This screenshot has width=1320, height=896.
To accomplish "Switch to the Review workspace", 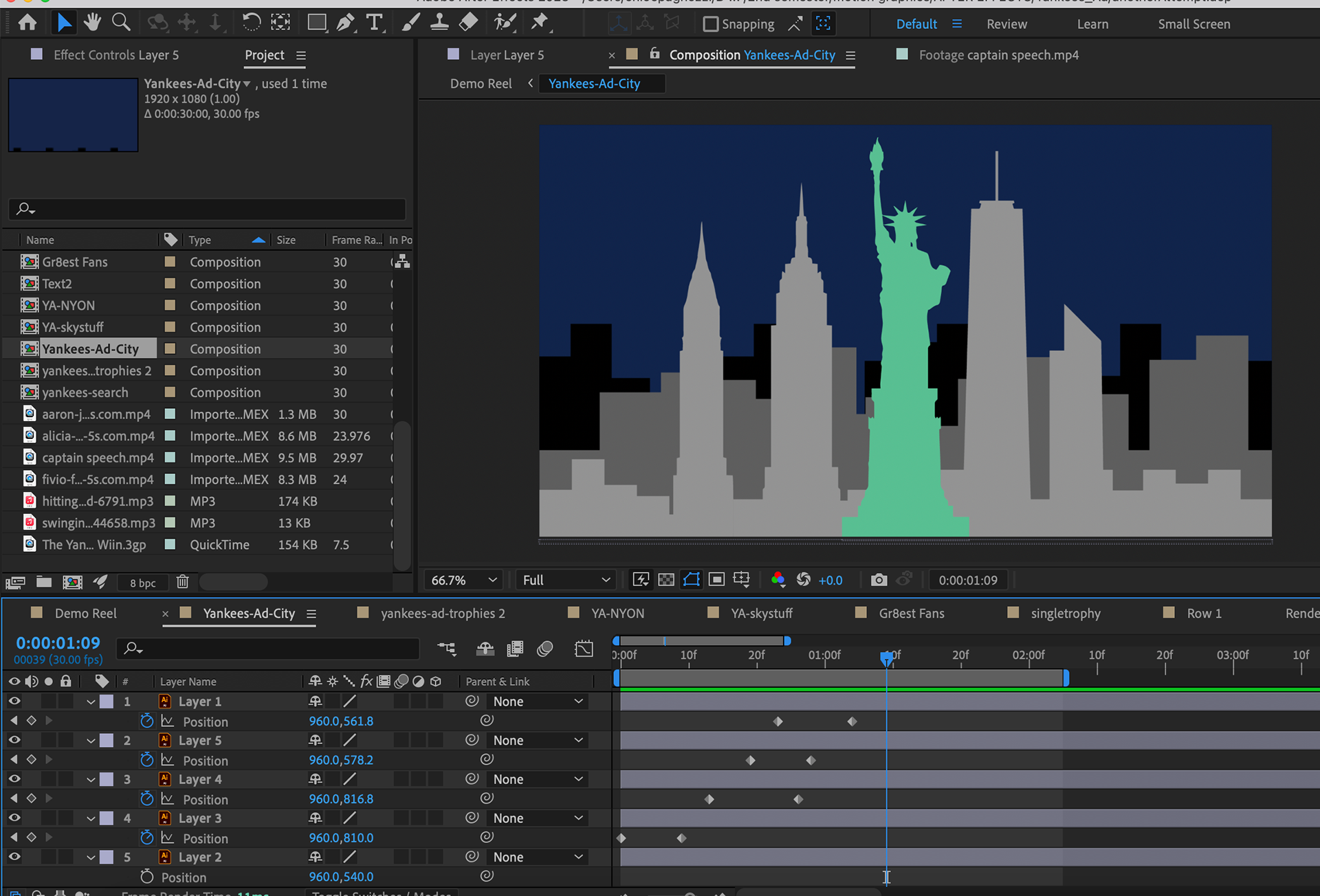I will (x=1006, y=24).
